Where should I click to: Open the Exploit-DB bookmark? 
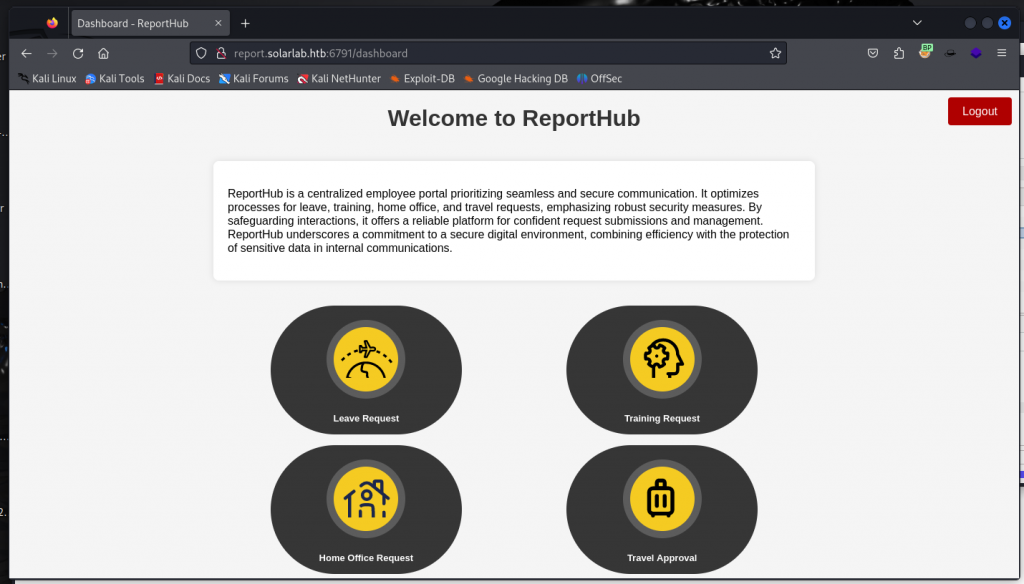pos(423,78)
